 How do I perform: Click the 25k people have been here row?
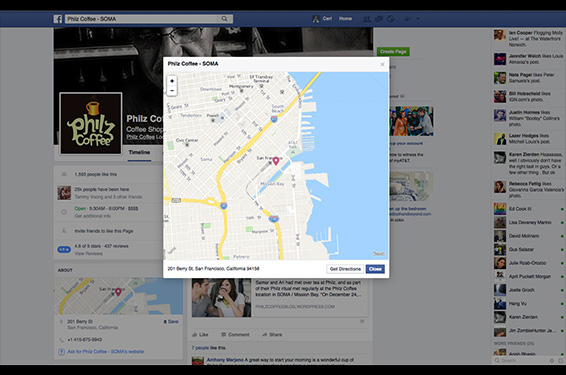point(108,193)
